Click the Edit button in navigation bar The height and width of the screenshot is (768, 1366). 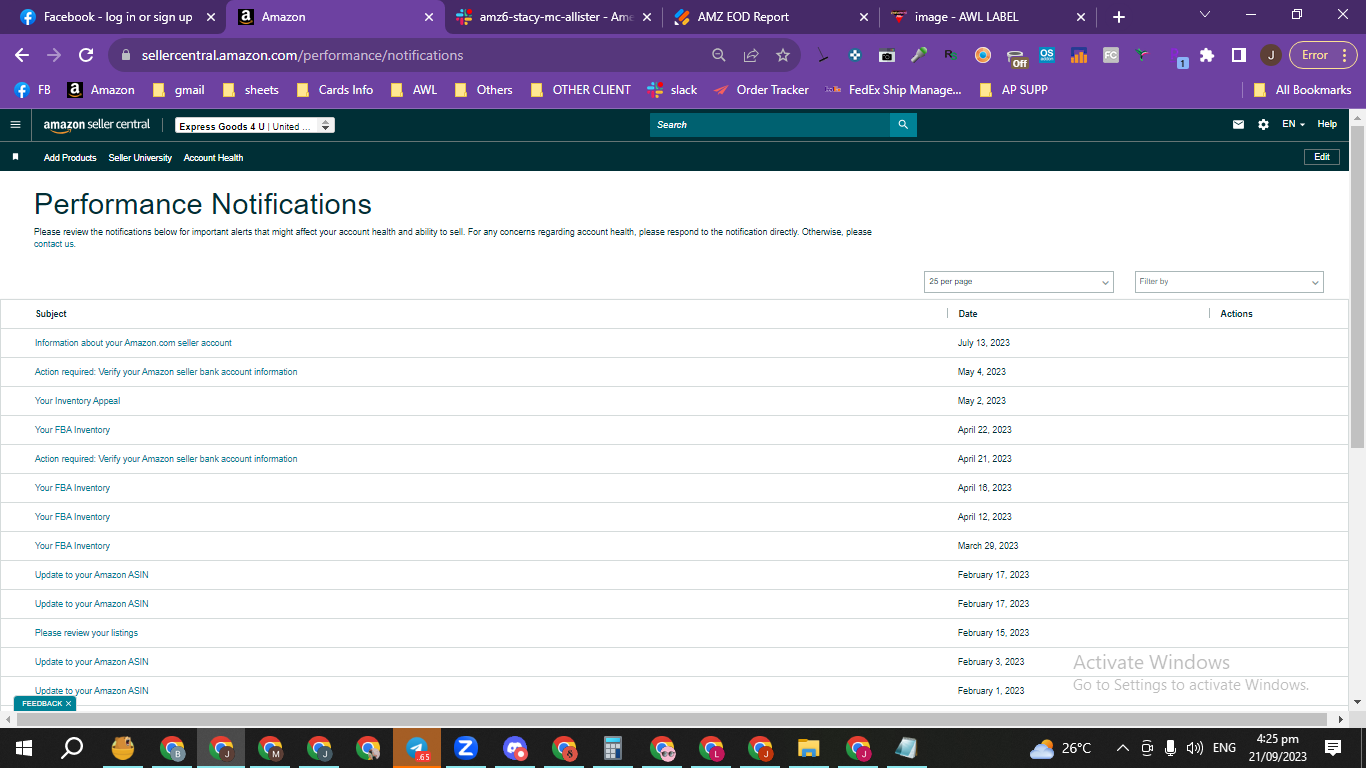point(1321,157)
